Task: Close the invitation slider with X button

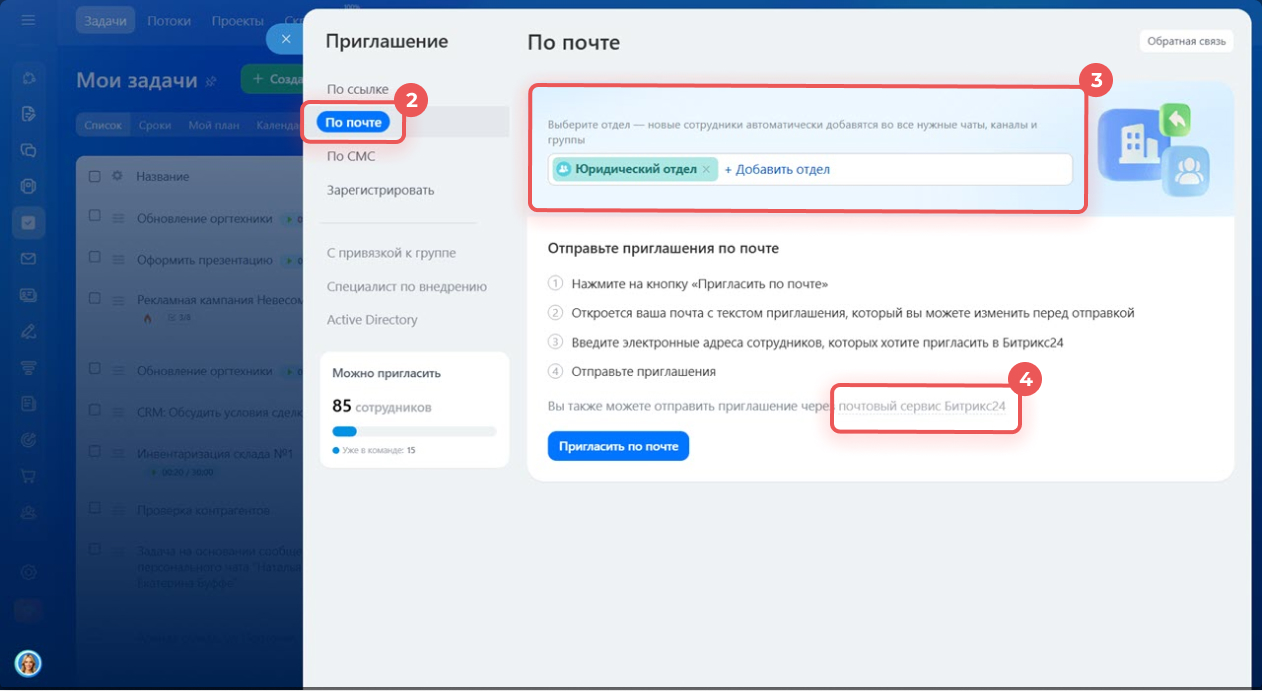Action: [285, 39]
